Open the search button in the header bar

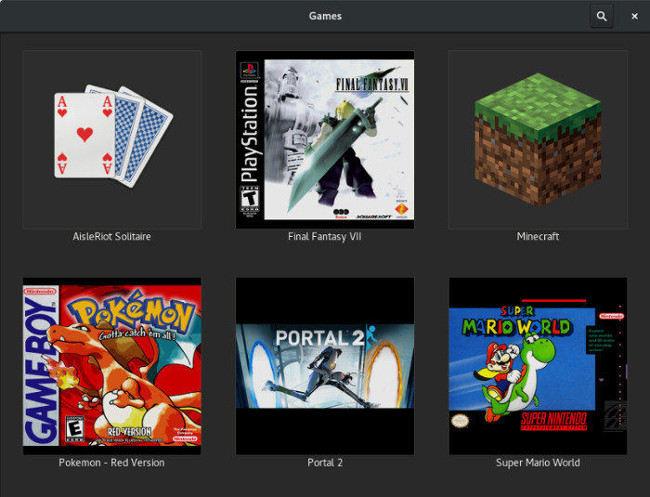601,16
